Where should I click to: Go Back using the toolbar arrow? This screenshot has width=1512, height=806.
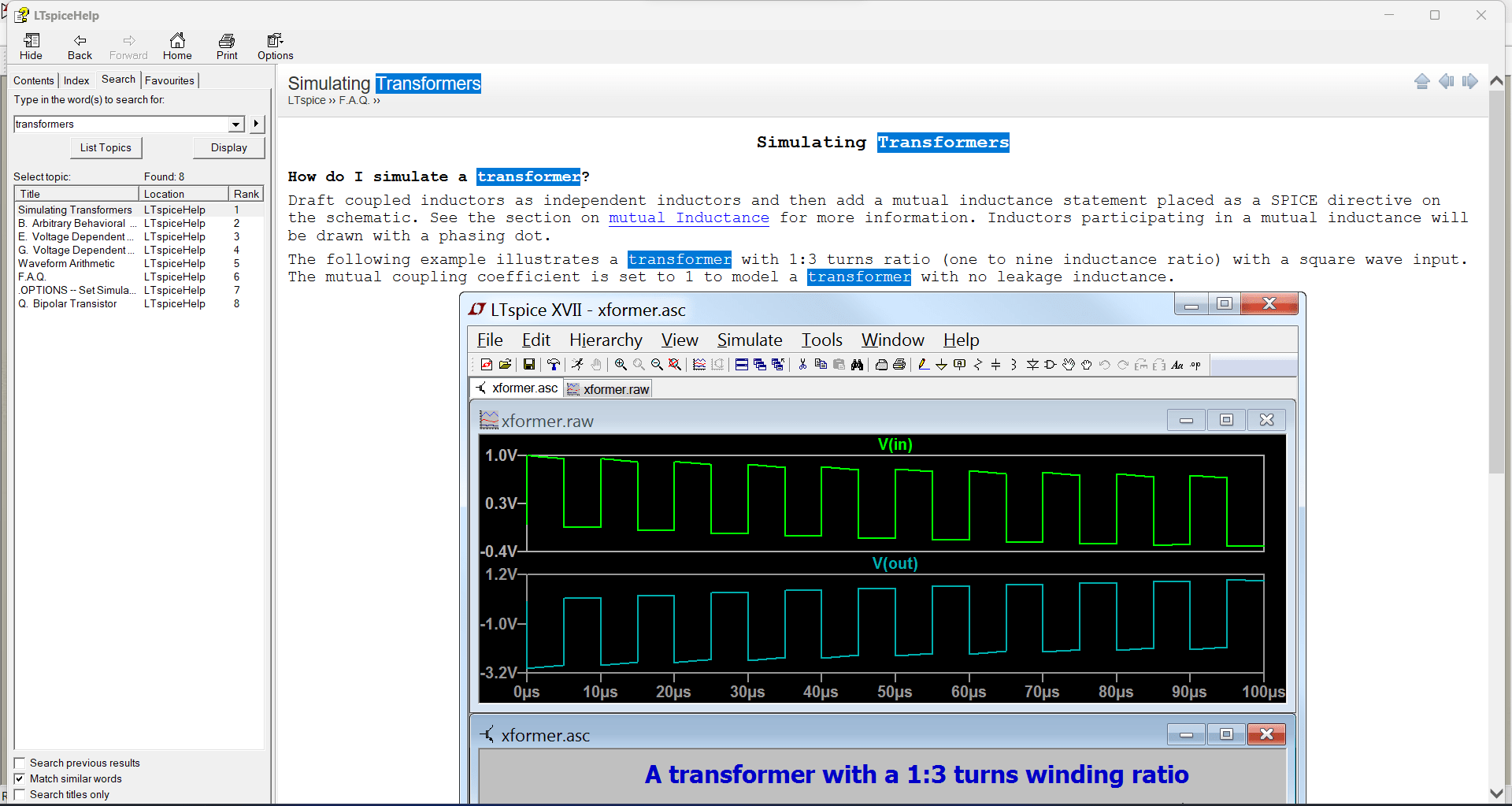[x=80, y=46]
